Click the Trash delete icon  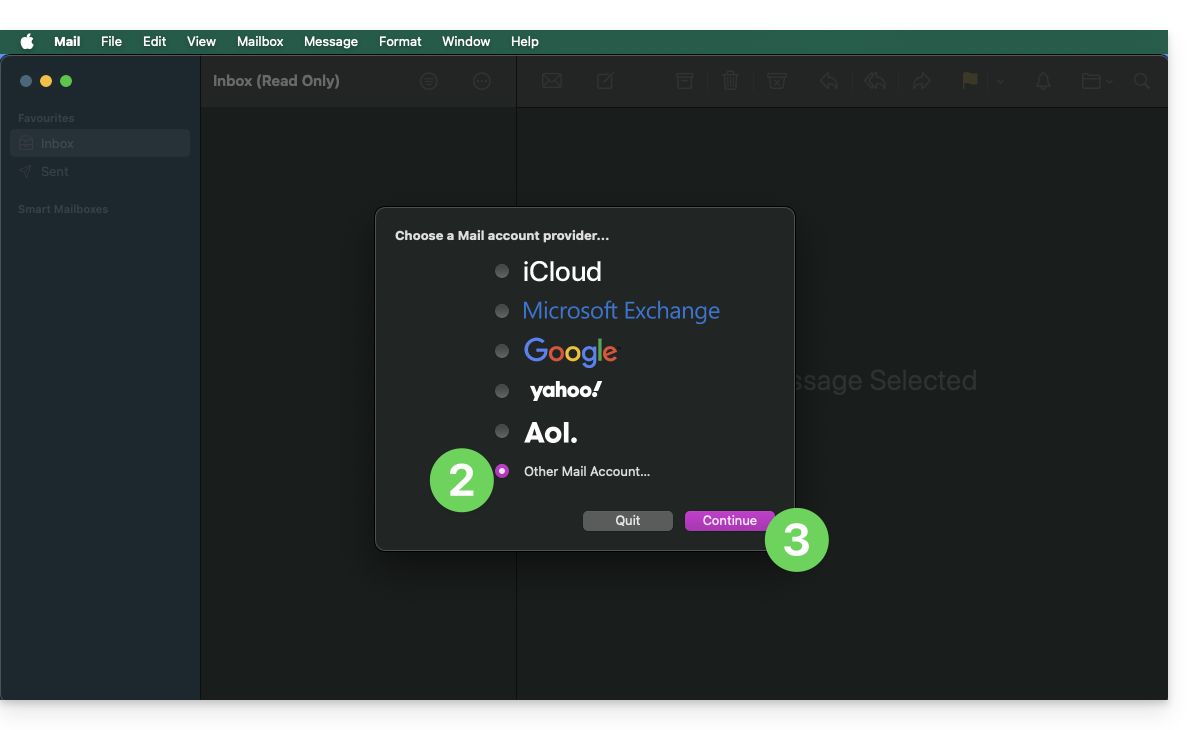pyautogui.click(x=731, y=81)
